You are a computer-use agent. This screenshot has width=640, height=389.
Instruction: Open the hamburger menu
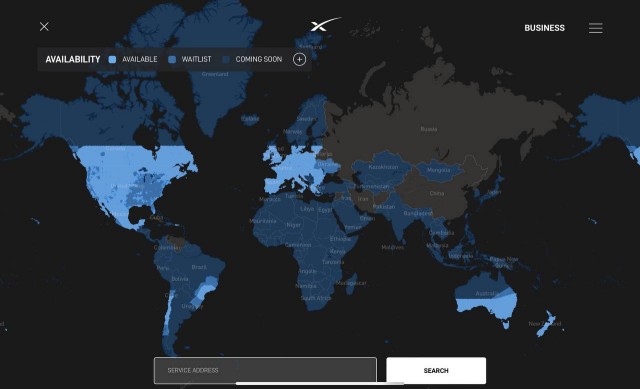pyautogui.click(x=596, y=28)
